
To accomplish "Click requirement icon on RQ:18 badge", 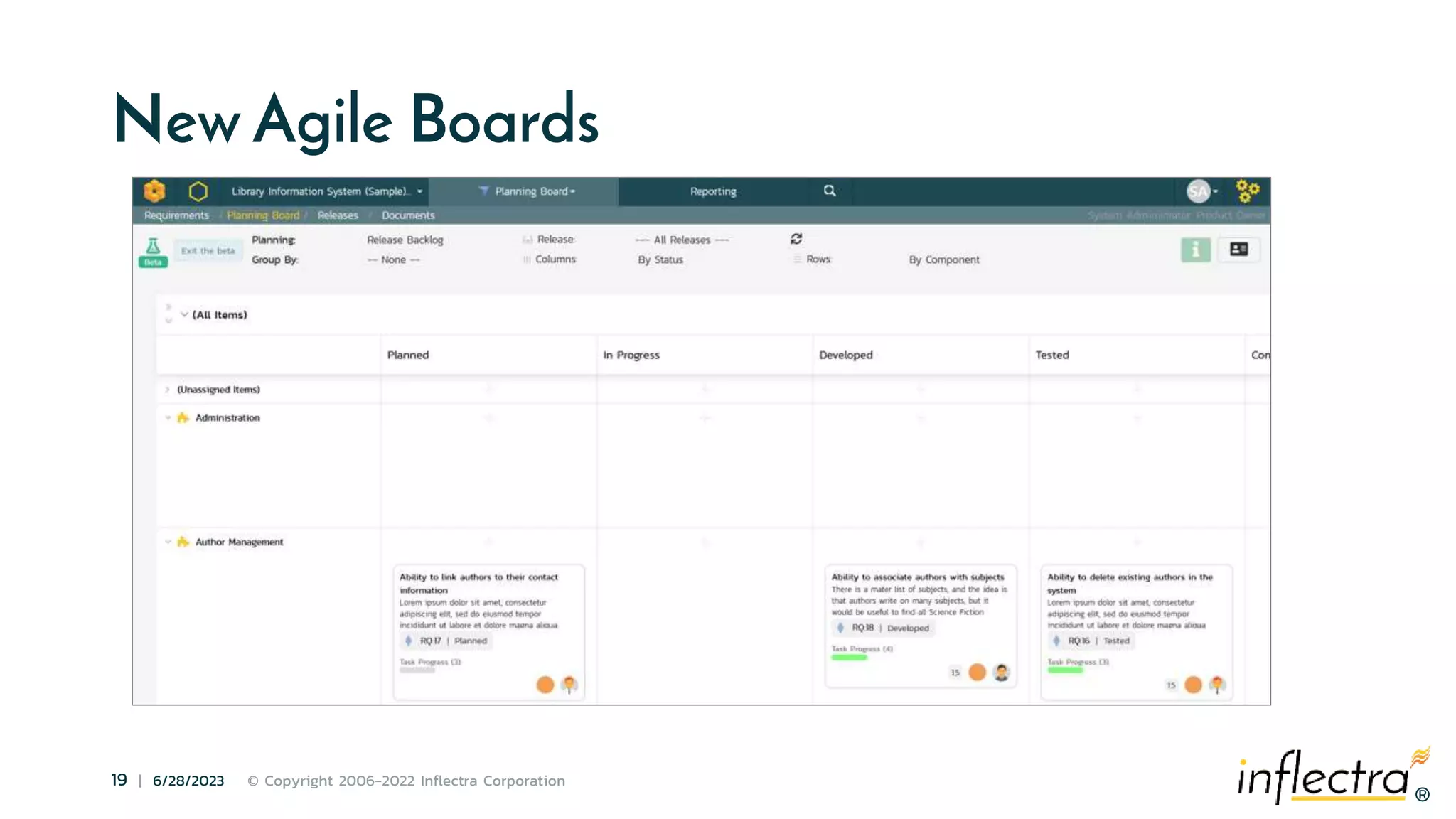I will click(x=841, y=628).
